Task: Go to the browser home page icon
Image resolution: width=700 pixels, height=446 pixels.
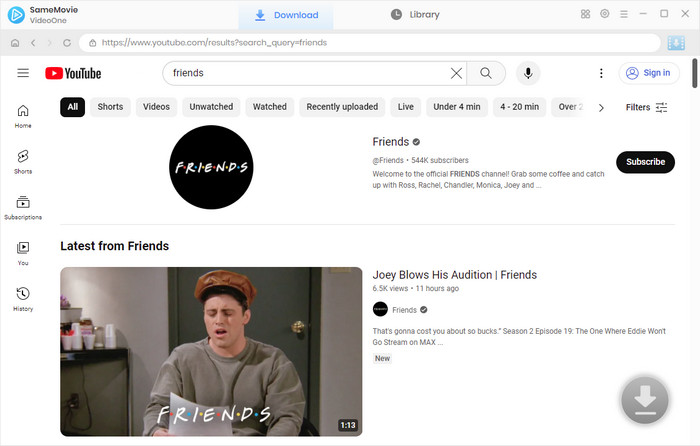Action: [15, 43]
